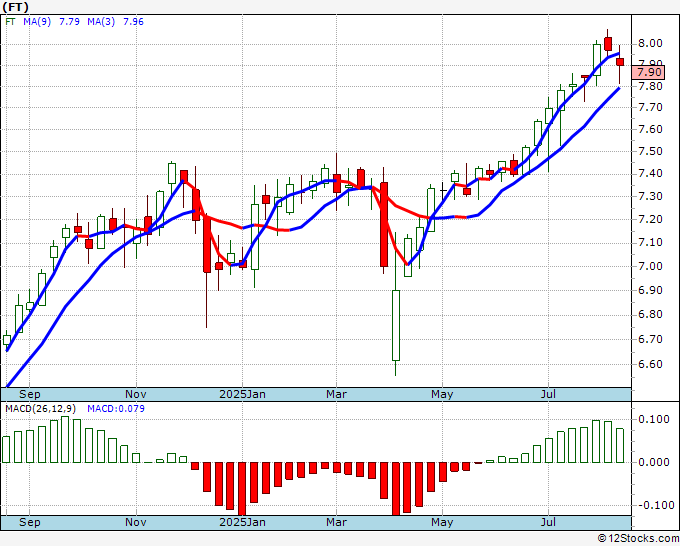Click 2025Jan on the price chart time axis
This screenshot has height=546, width=680.
pyautogui.click(x=242, y=394)
